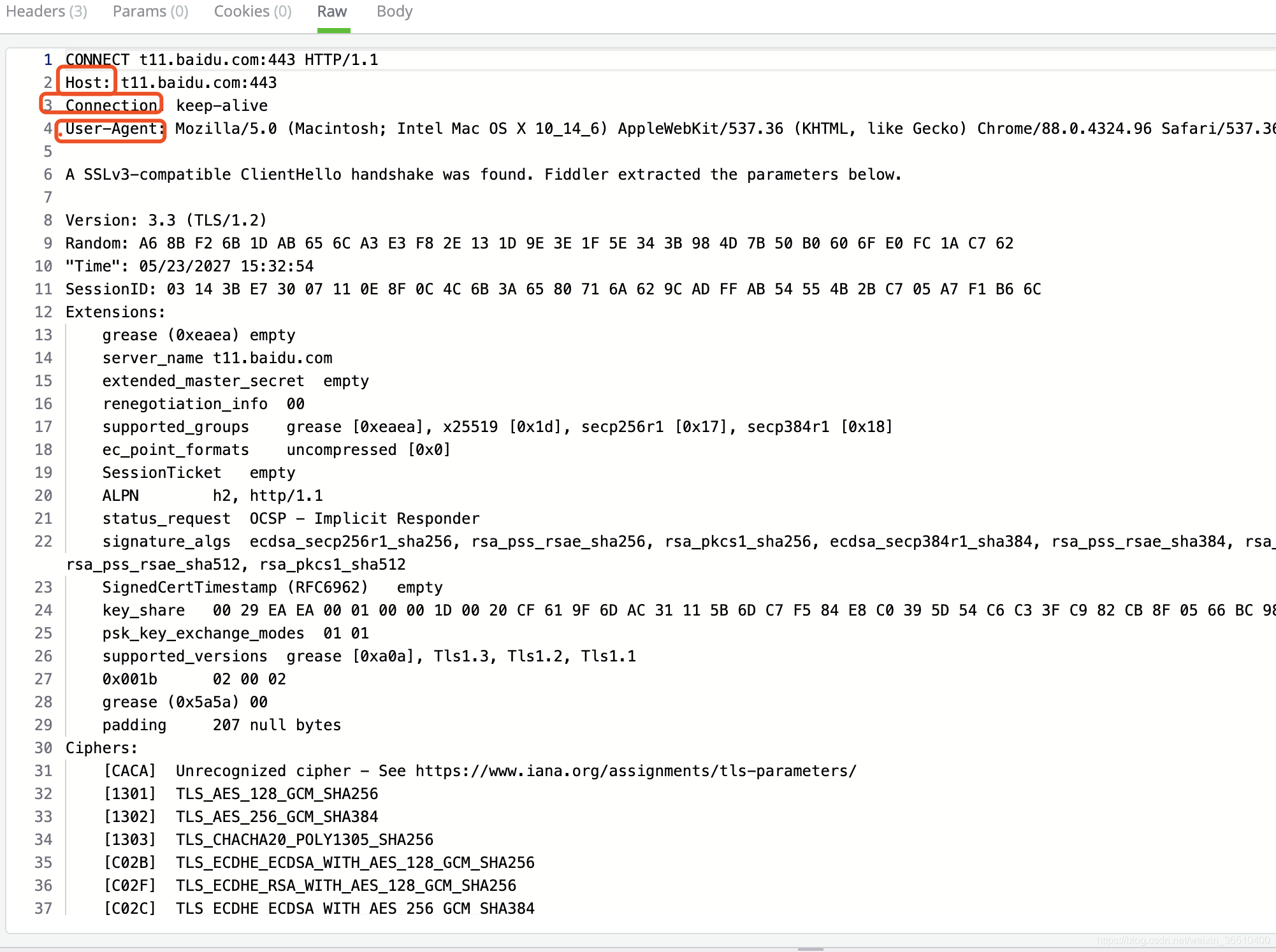Switch to the Body tab
This screenshot has height=952, width=1276.
395,11
